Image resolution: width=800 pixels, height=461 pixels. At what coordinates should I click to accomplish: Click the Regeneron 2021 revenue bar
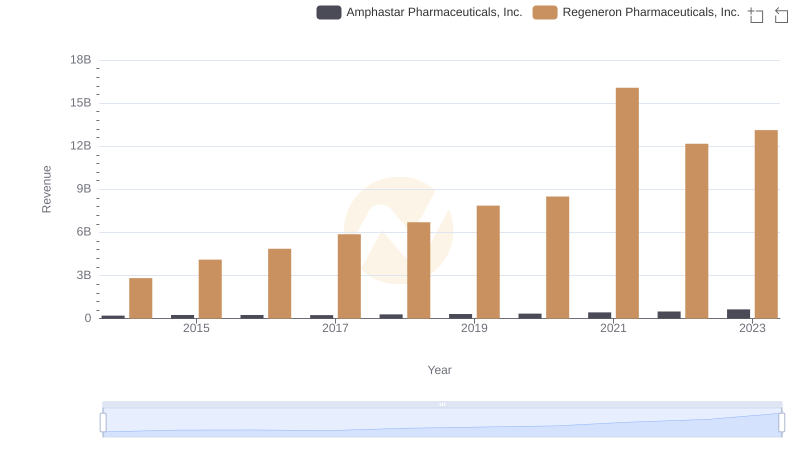(627, 203)
